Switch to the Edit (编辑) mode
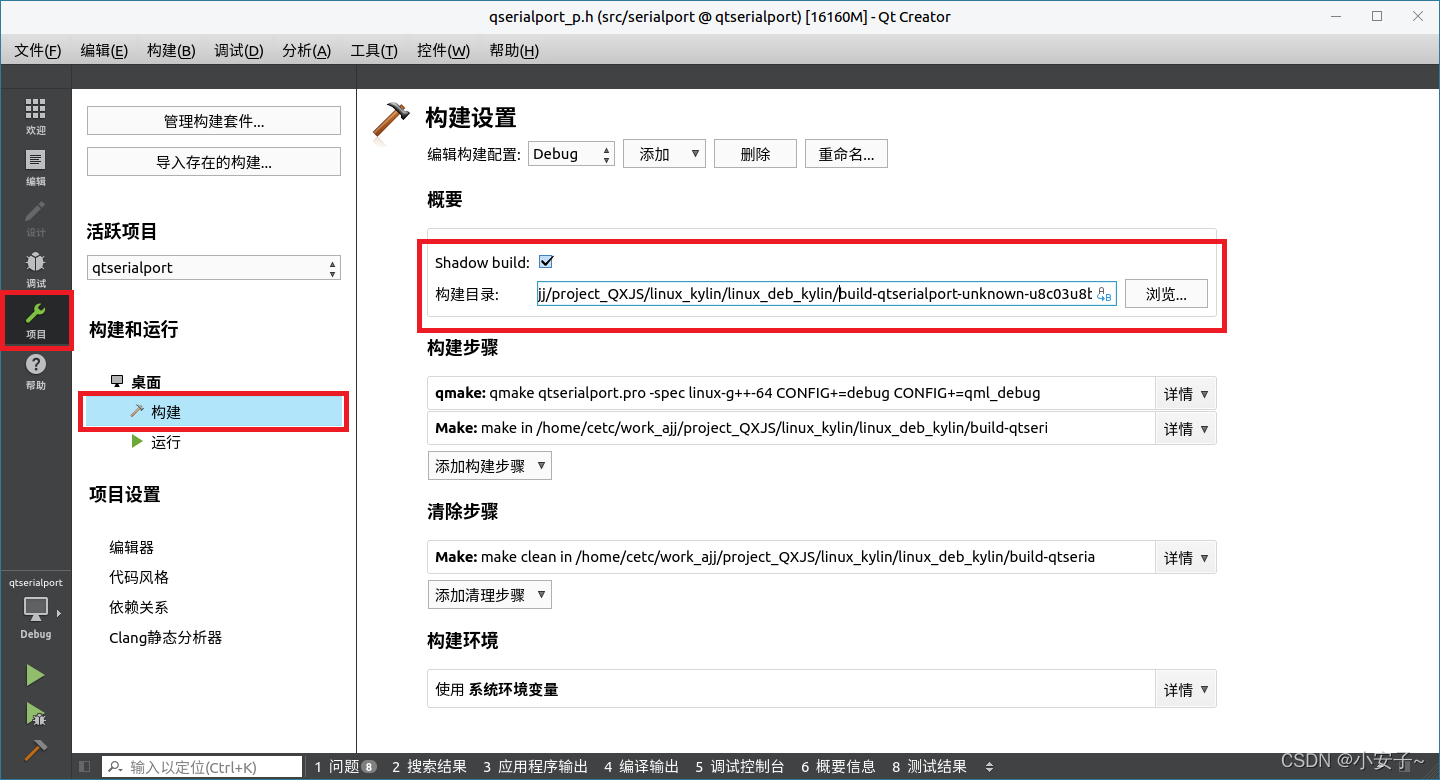Image resolution: width=1440 pixels, height=780 pixels. pos(36,168)
